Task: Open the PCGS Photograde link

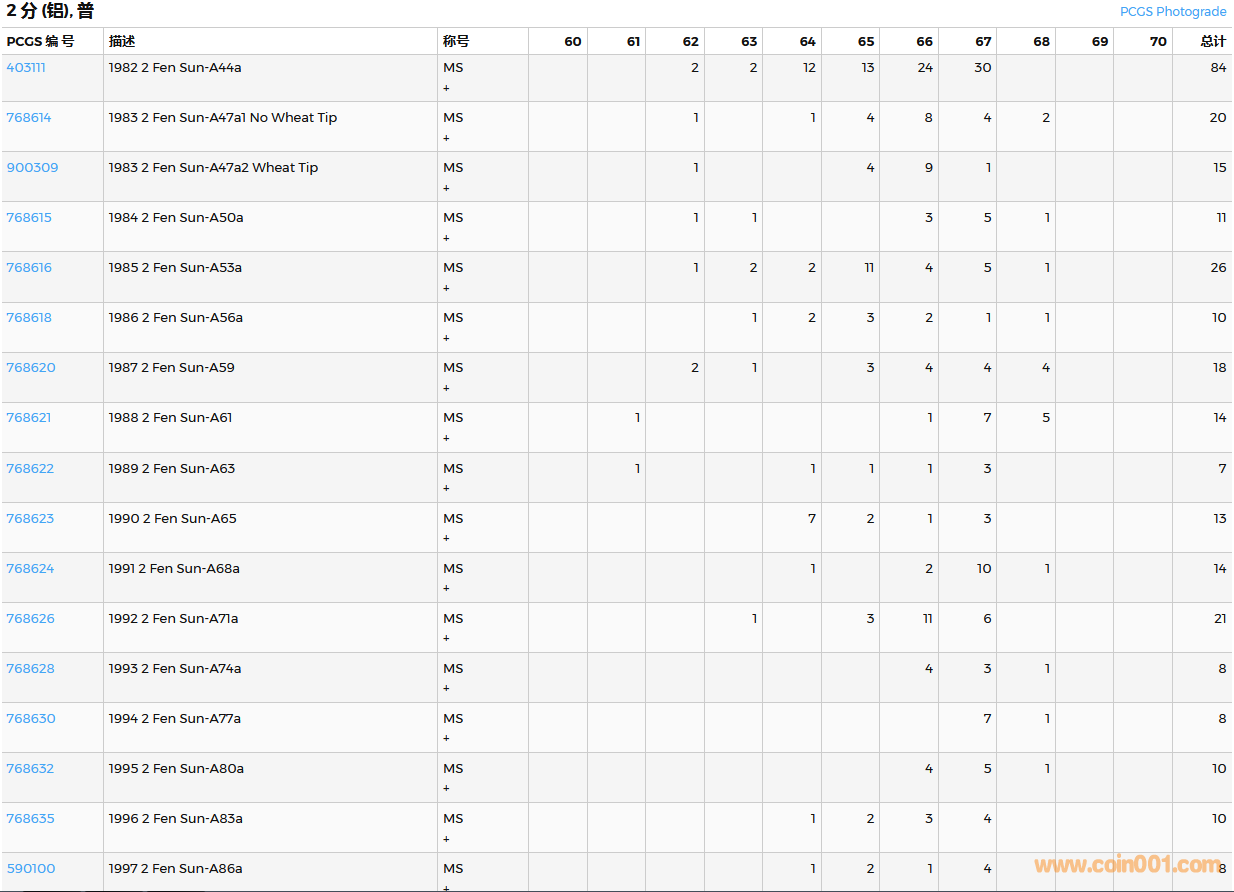Action: (1172, 12)
